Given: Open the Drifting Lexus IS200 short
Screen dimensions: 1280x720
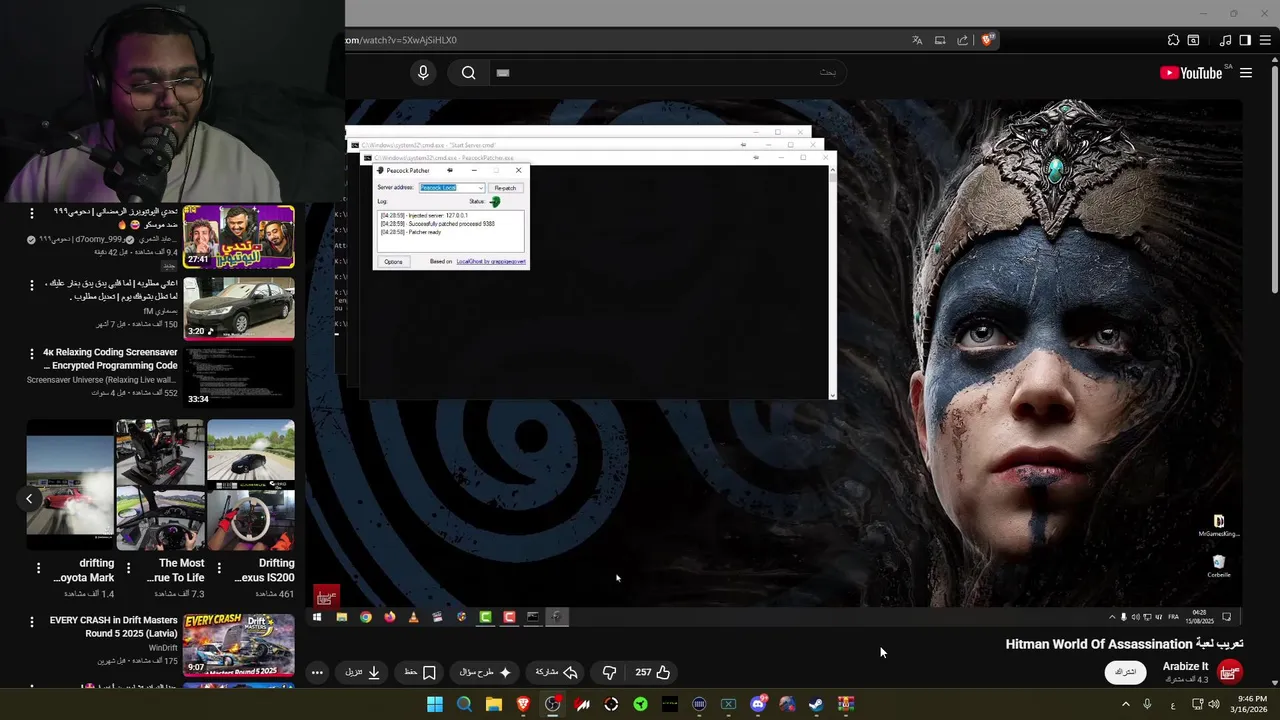Looking at the screenshot, I should pos(251,485).
